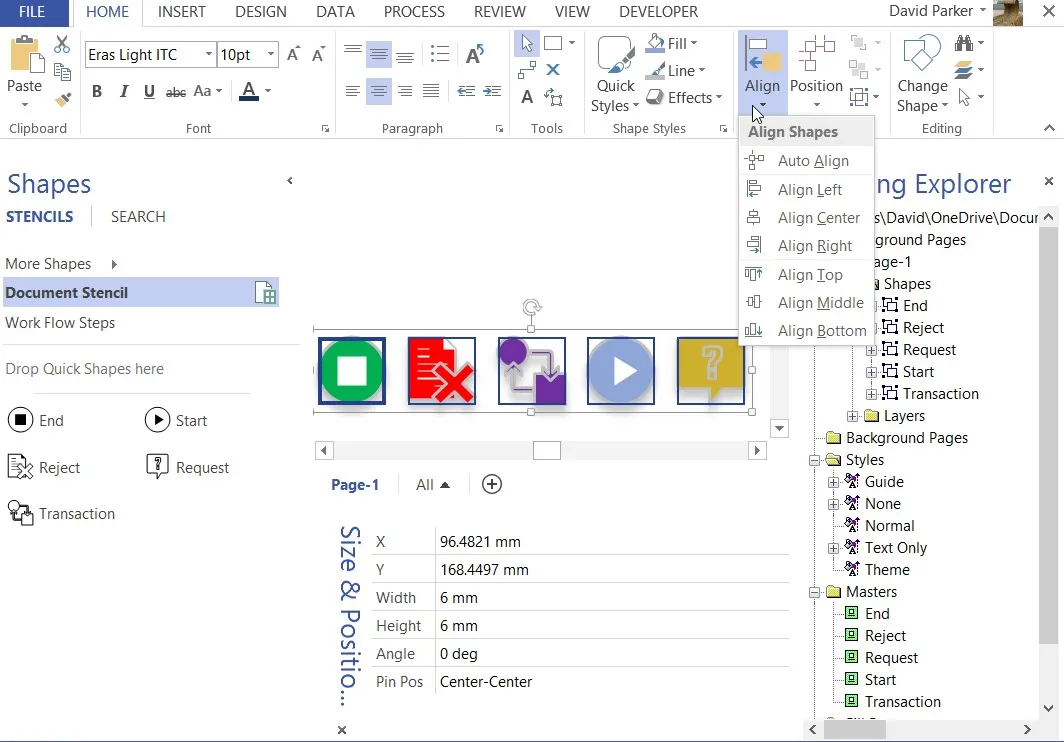Select the blue Start play shape
Image resolution: width=1064 pixels, height=742 pixels.
(620, 371)
